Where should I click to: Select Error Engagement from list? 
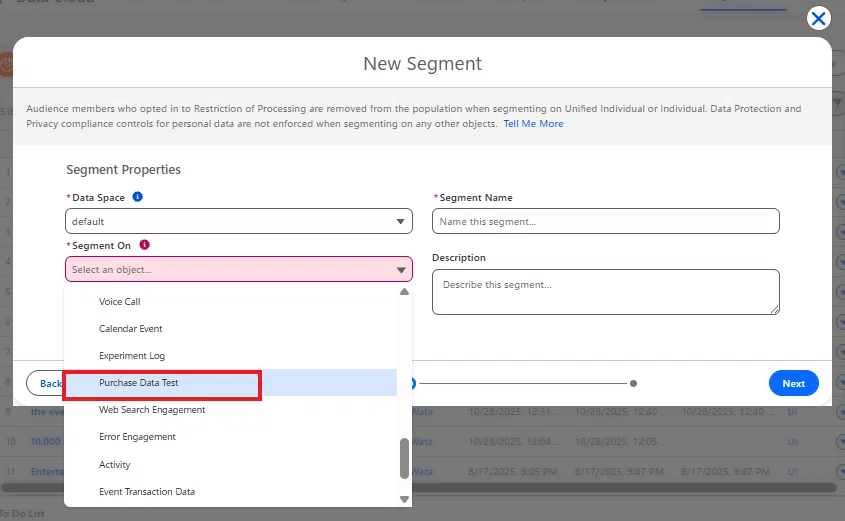231,437
